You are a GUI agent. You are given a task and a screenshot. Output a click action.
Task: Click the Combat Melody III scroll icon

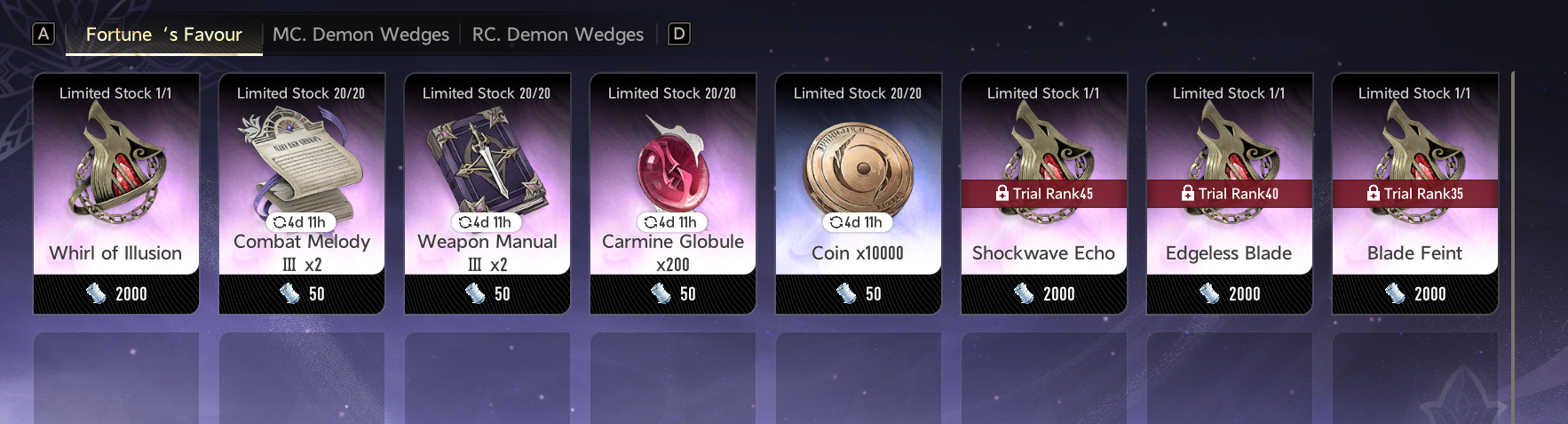tap(300, 164)
